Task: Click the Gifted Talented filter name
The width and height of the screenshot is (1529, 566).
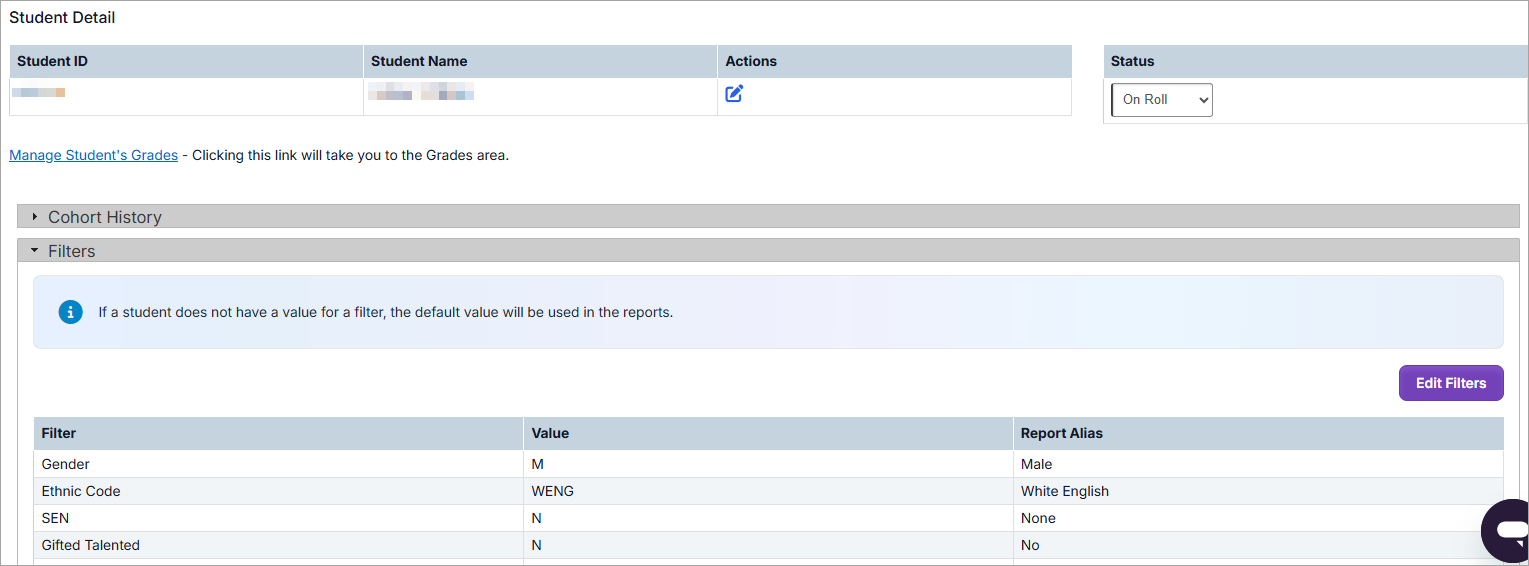Action: point(91,545)
